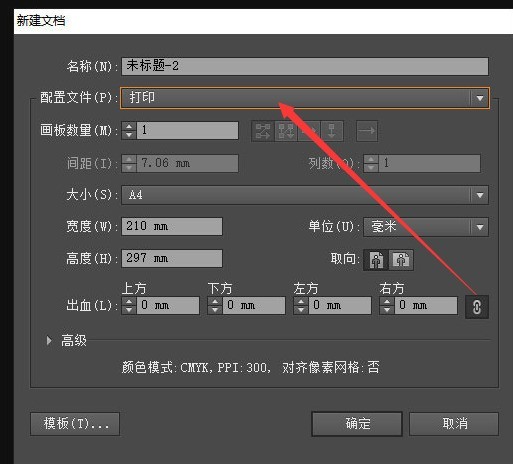The width and height of the screenshot is (513, 464).
Task: Click the 左方 bleed value field
Action: coord(340,306)
